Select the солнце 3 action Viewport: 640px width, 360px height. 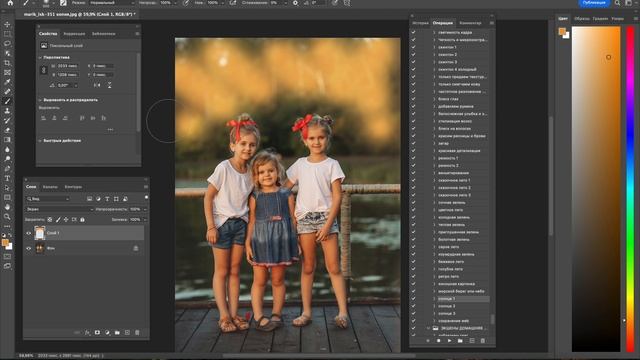coord(447,313)
